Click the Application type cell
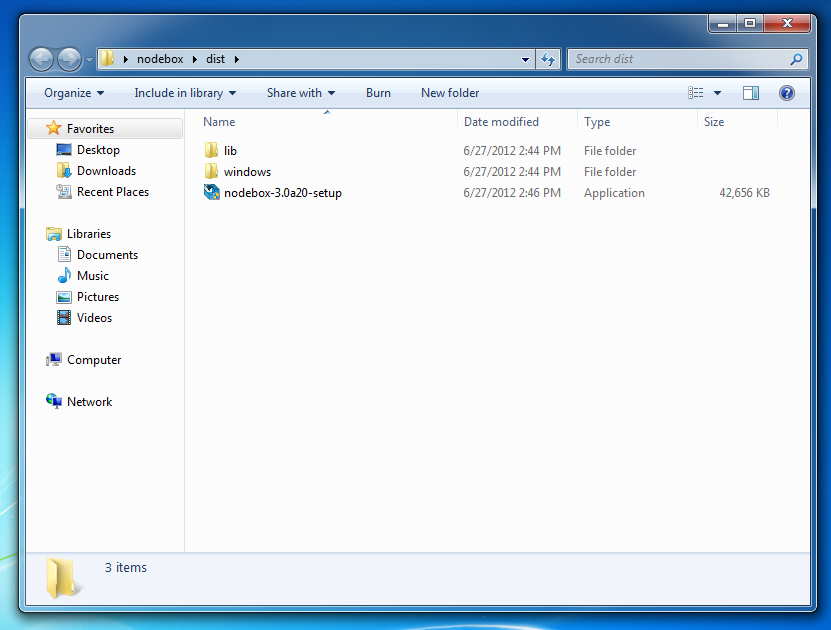Screen dimensions: 831x630 (x=614, y=193)
